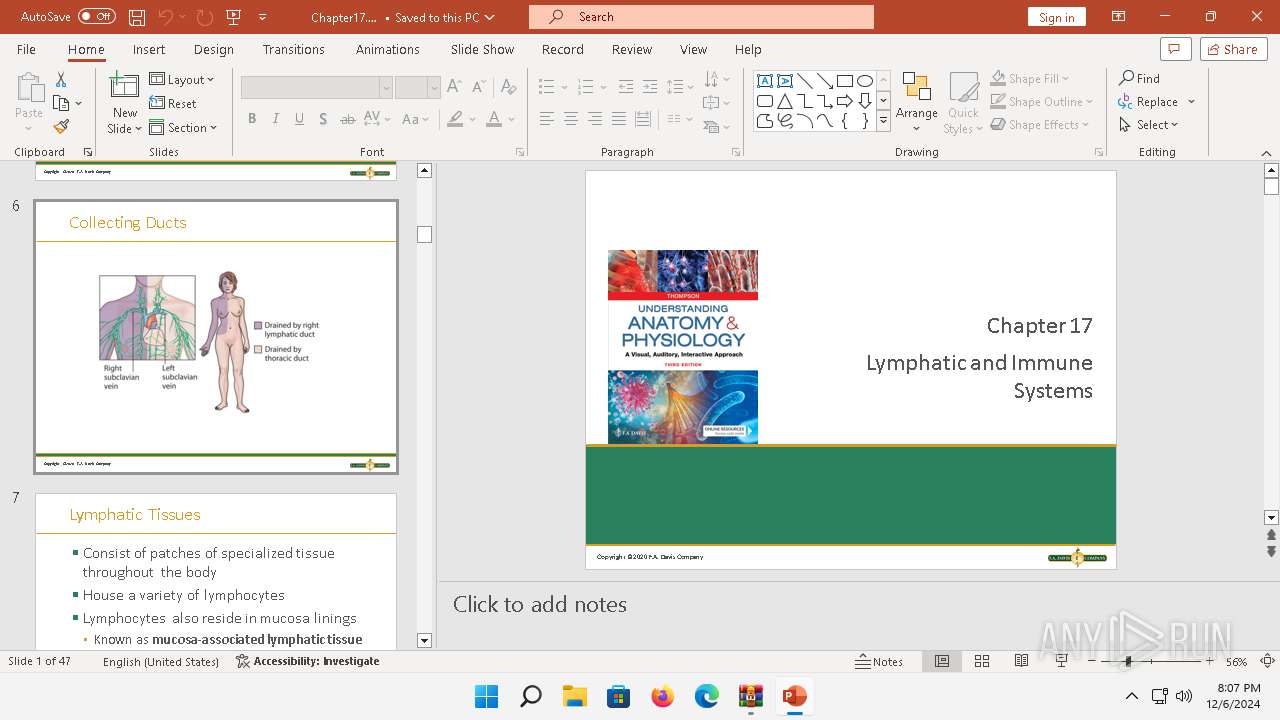Click the Find button

(x=1140, y=78)
